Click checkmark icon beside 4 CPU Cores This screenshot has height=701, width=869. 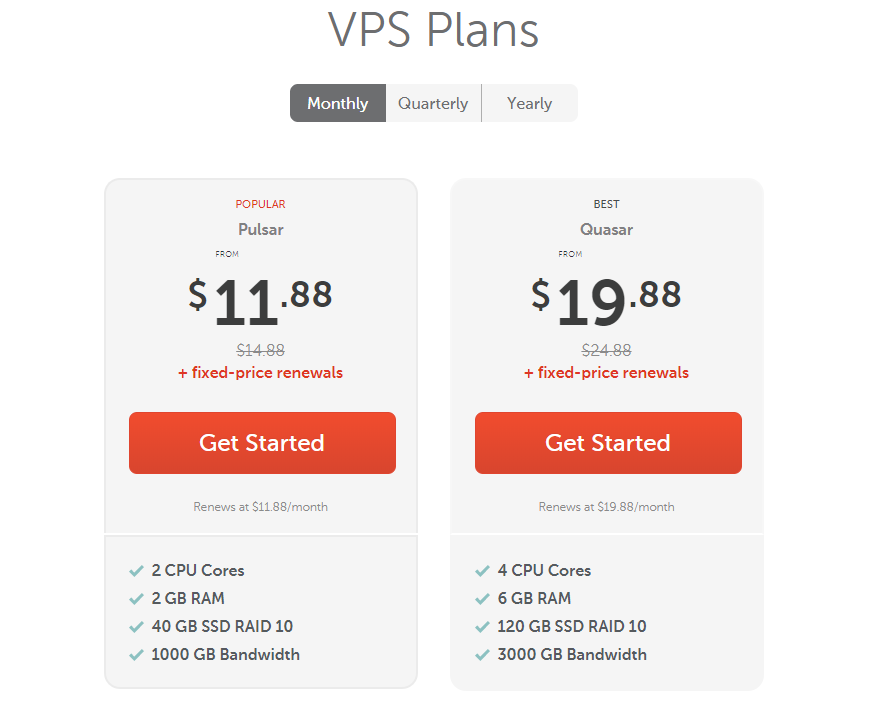[x=482, y=571]
